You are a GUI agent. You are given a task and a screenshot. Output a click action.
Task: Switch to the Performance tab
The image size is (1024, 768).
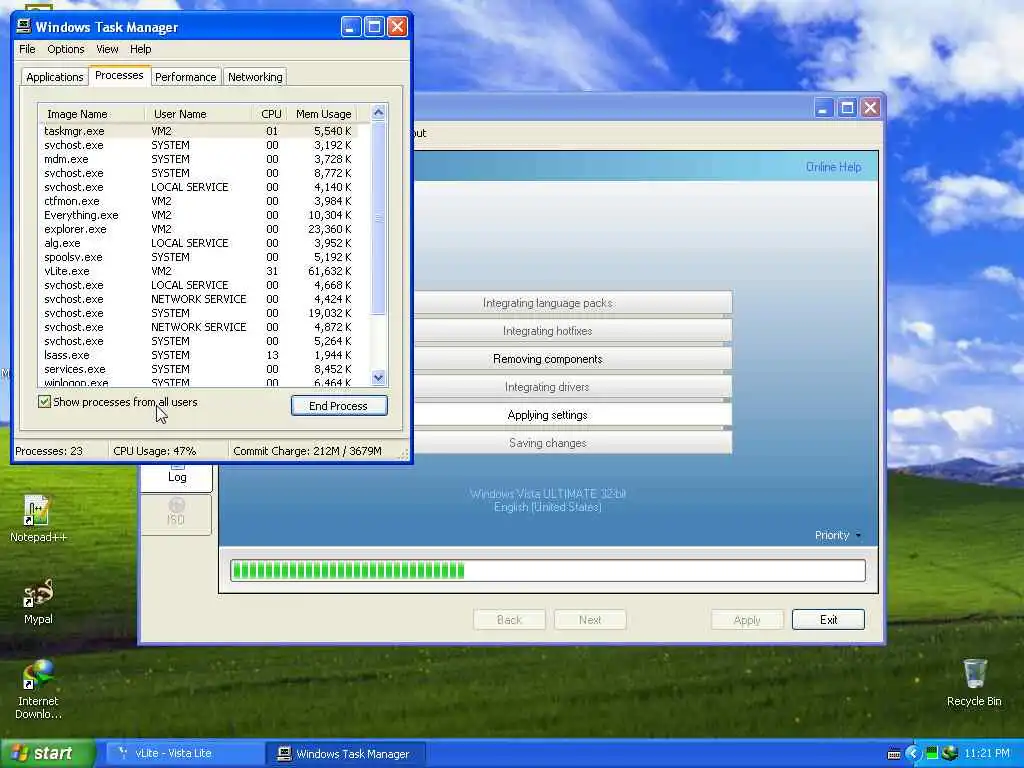(x=185, y=77)
